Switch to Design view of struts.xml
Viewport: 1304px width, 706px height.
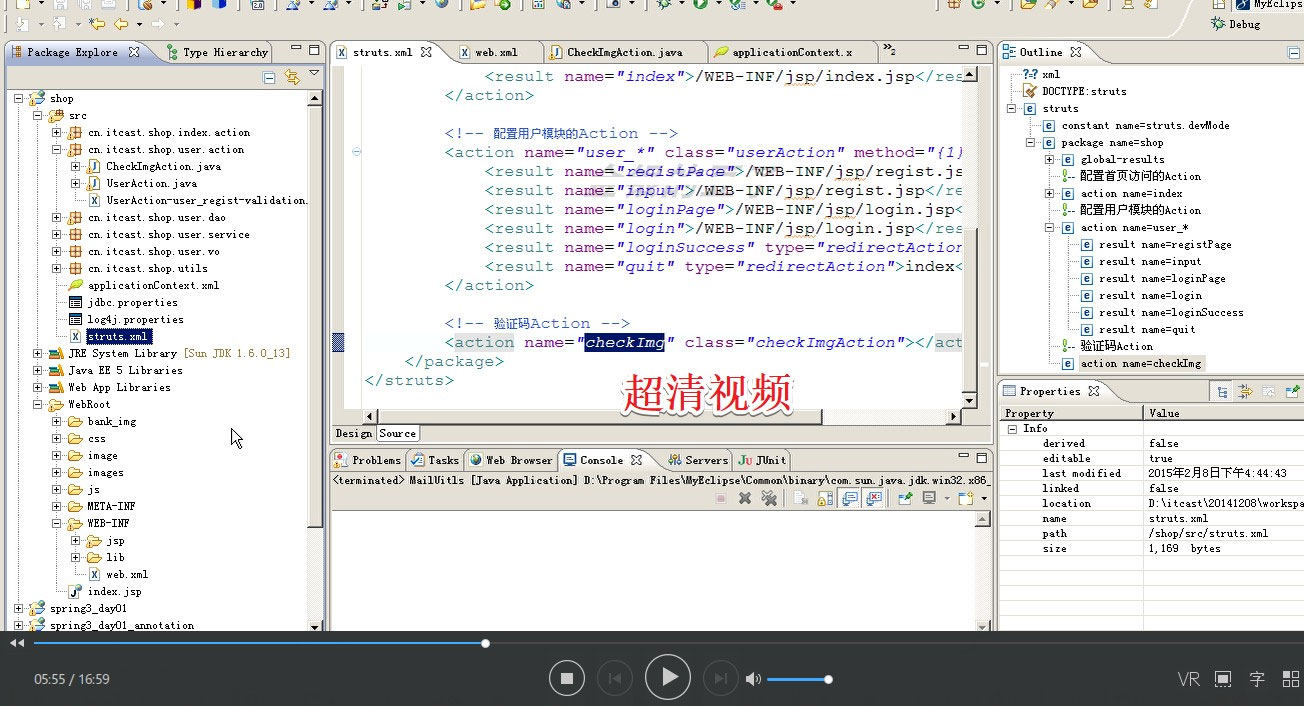(x=353, y=433)
